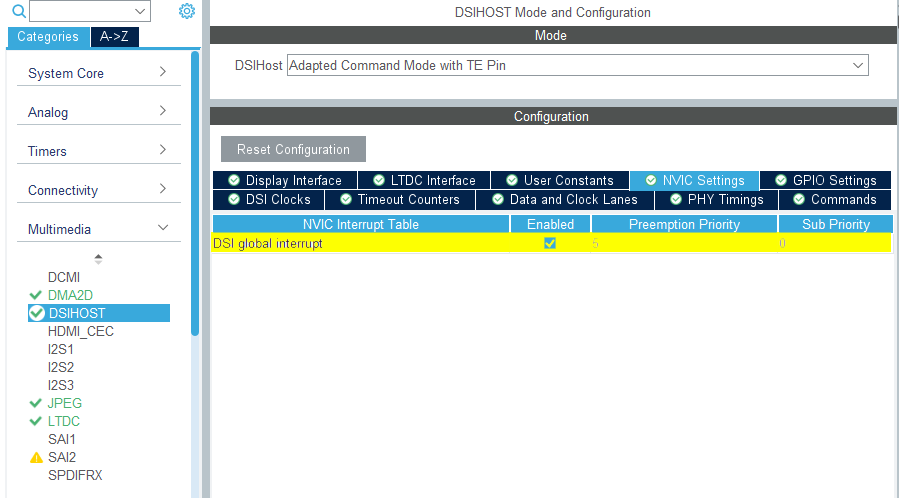Click the settings gear icon
The height and width of the screenshot is (498, 899).
(x=186, y=11)
